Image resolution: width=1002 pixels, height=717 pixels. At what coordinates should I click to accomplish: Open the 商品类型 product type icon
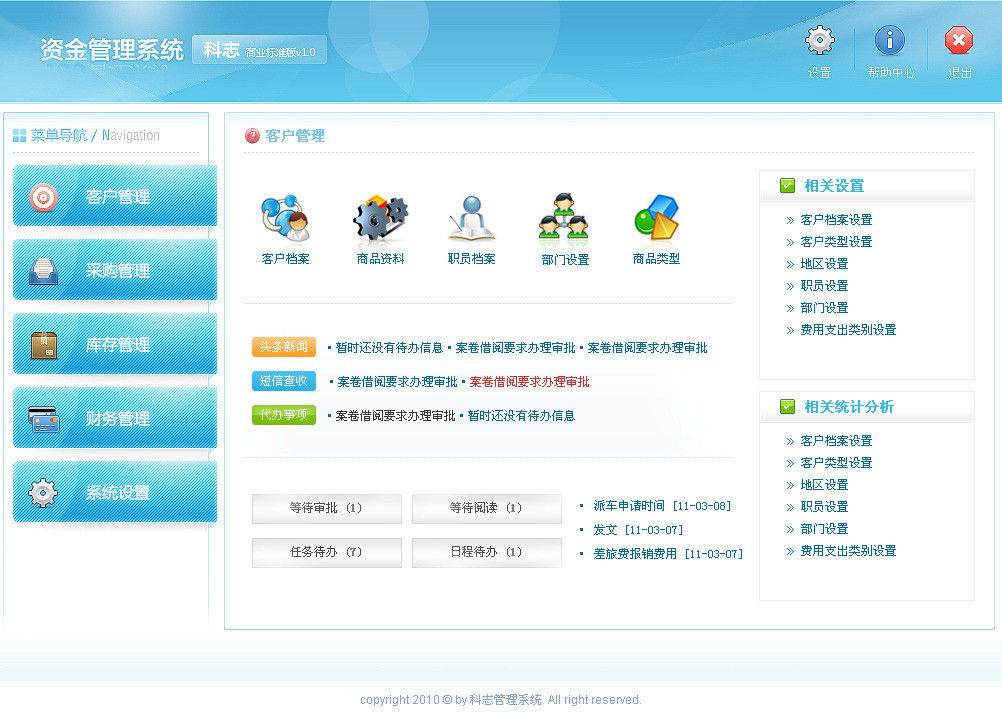(x=656, y=219)
